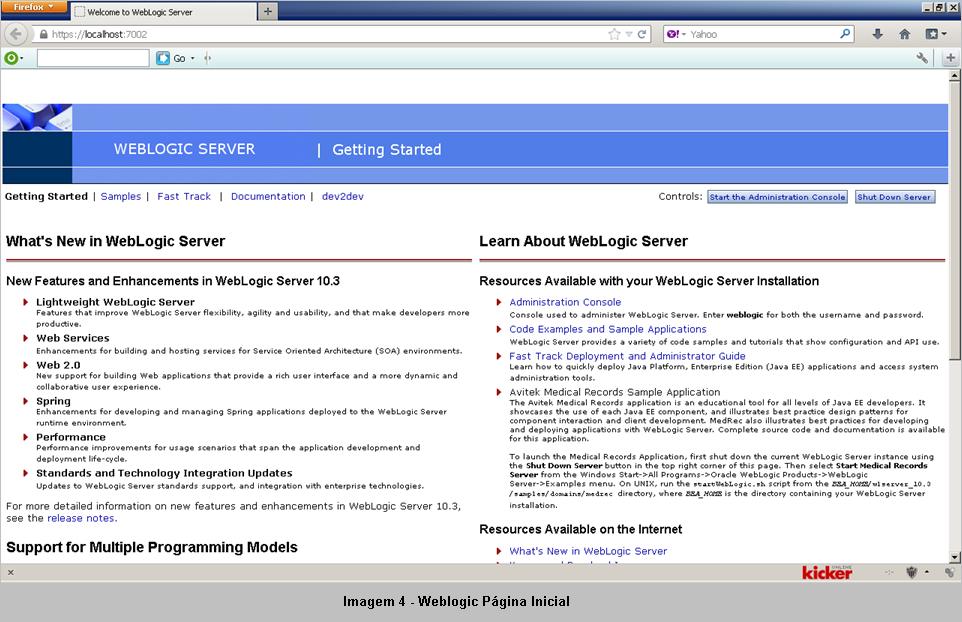Click the Performance feature heading
Screen dimensions: 962x622
(71, 437)
